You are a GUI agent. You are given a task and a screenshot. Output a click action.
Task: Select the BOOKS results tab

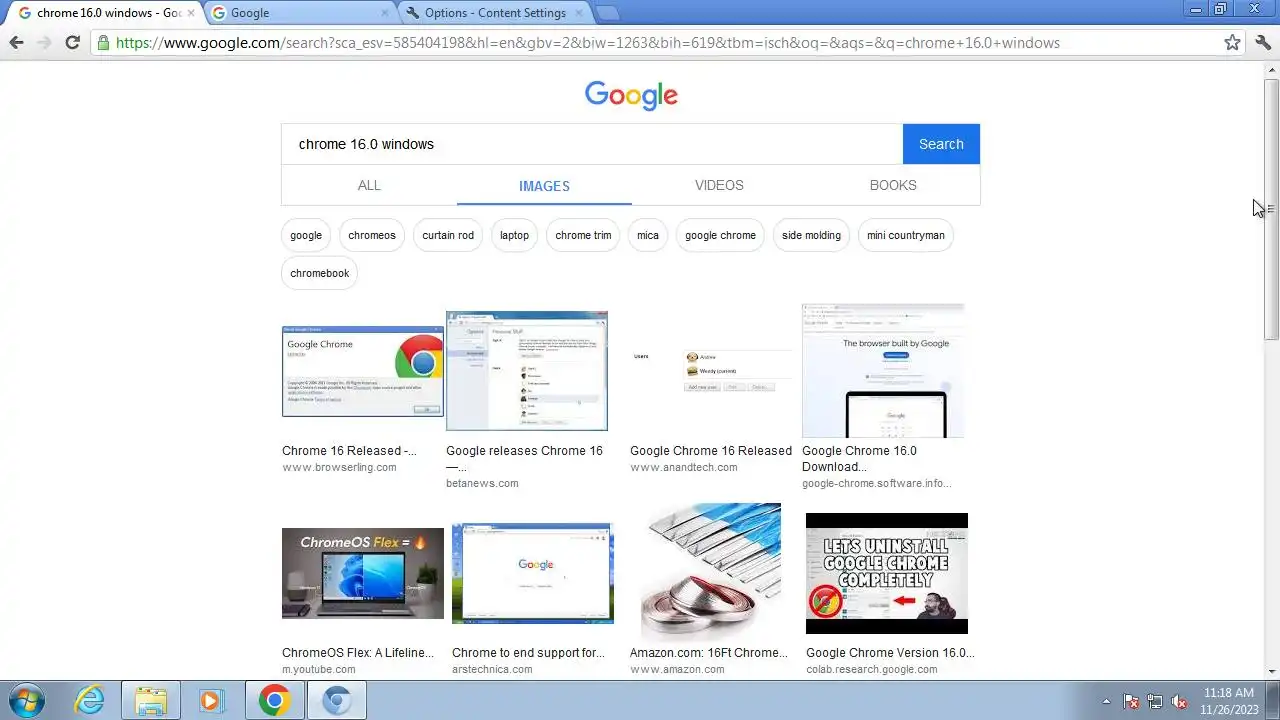pyautogui.click(x=893, y=185)
